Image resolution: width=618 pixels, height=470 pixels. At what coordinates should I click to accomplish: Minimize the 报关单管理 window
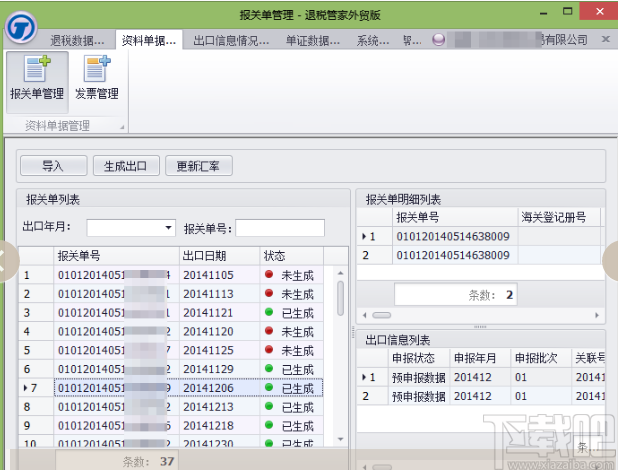coord(544,13)
